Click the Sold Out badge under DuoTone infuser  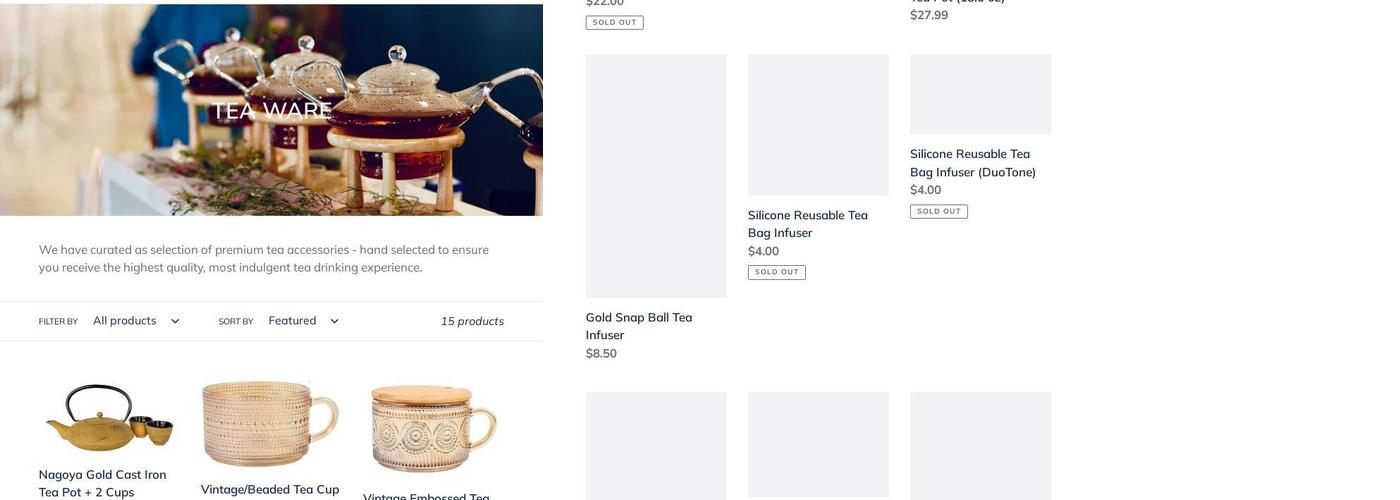coord(938,211)
